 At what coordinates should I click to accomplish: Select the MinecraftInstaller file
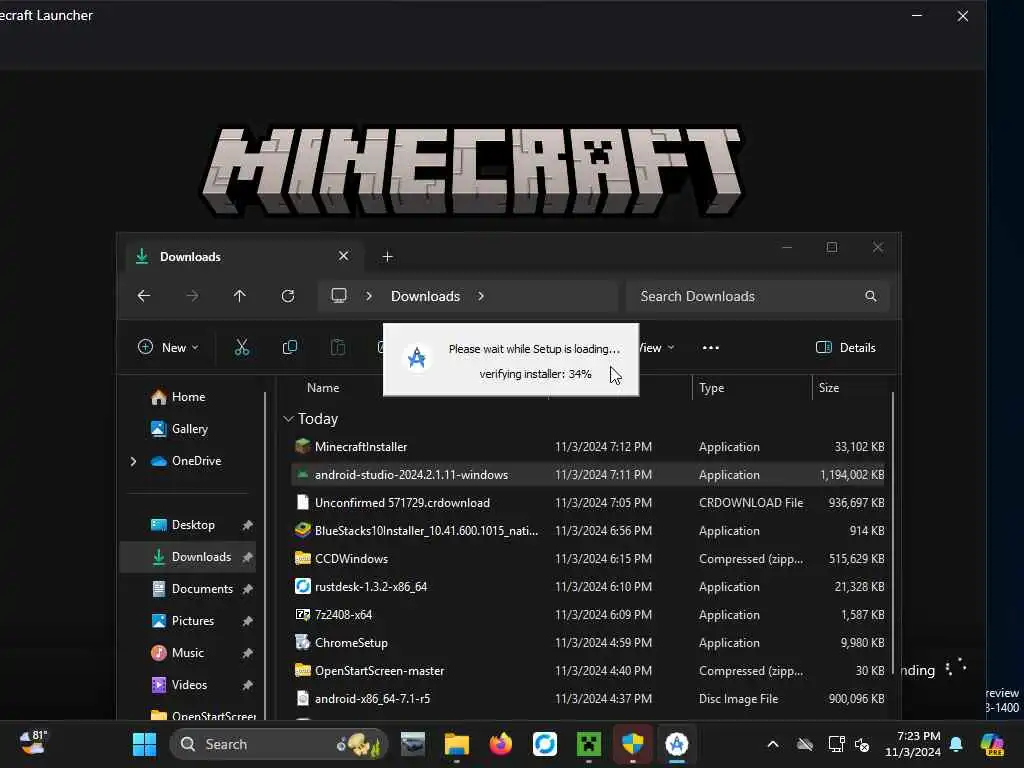[x=588, y=447]
